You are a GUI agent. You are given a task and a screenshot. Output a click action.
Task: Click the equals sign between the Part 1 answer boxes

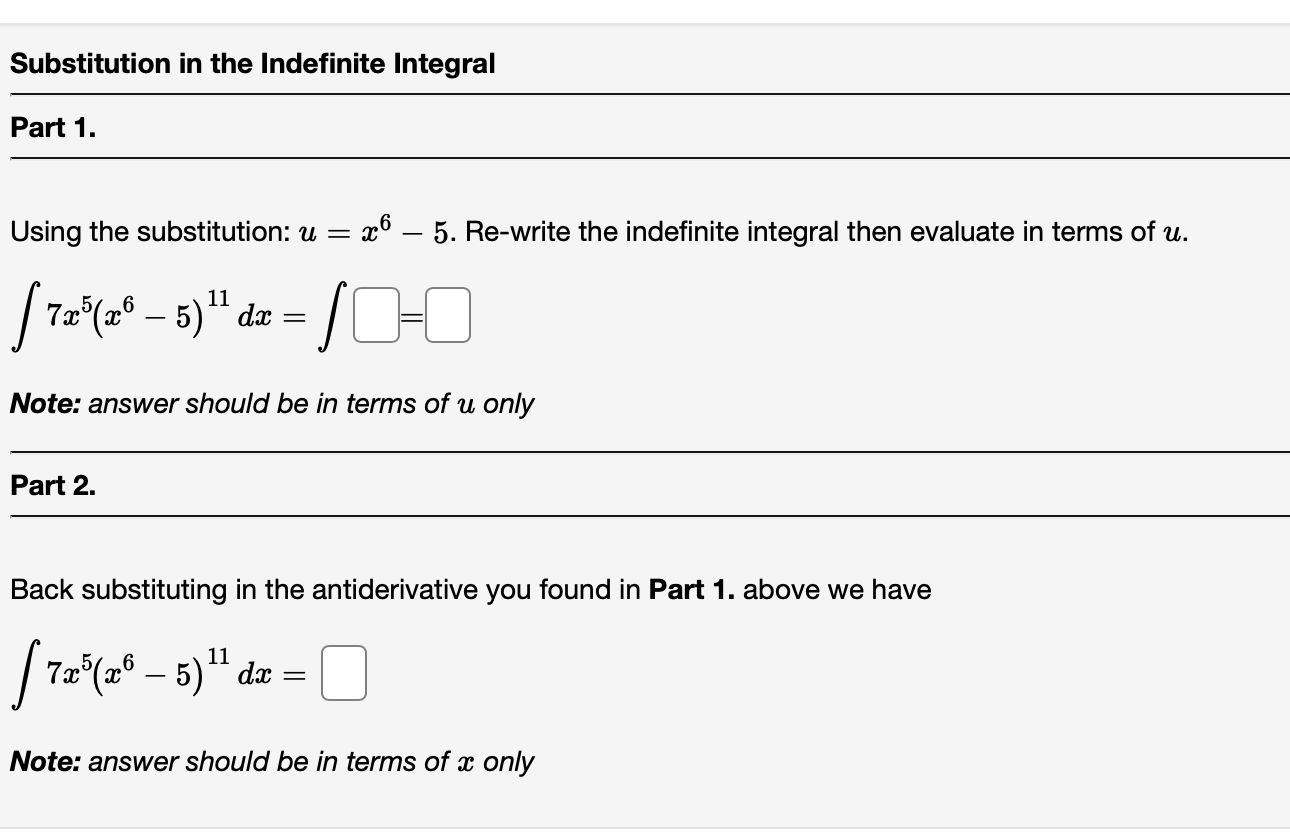point(414,318)
